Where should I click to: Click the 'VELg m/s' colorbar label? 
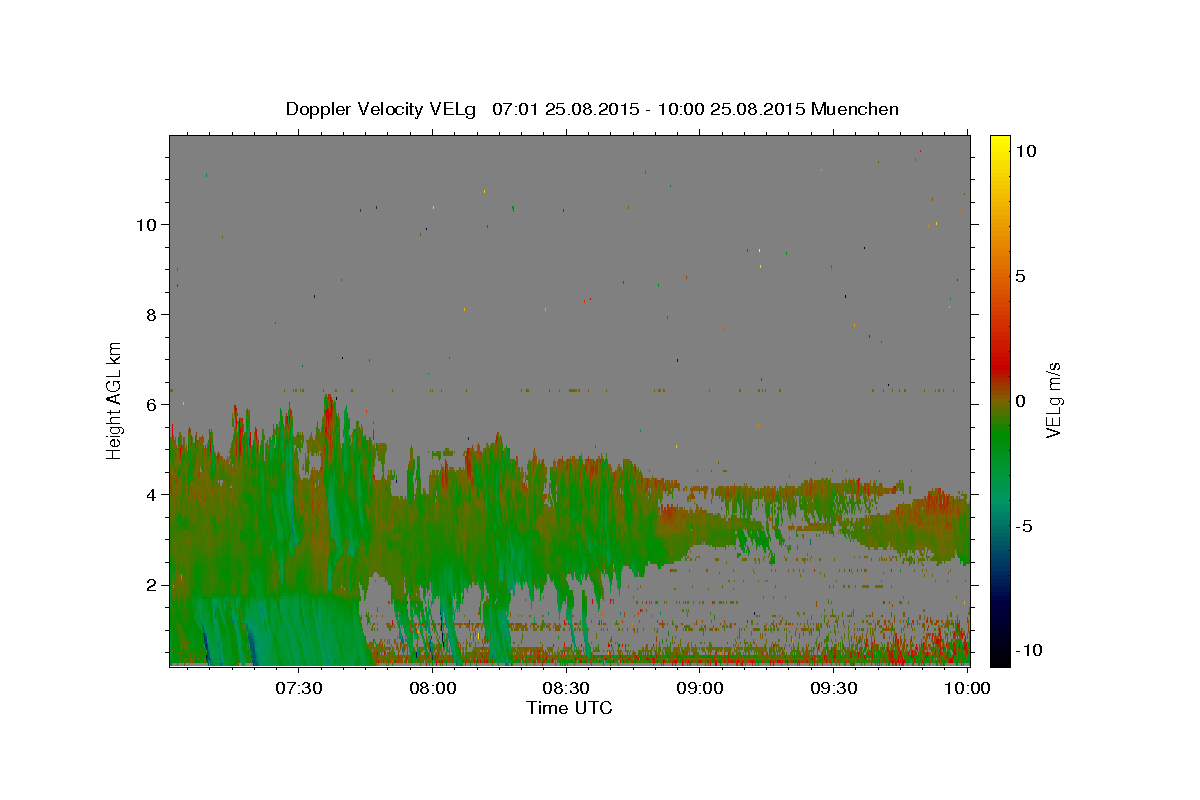tap(1053, 400)
